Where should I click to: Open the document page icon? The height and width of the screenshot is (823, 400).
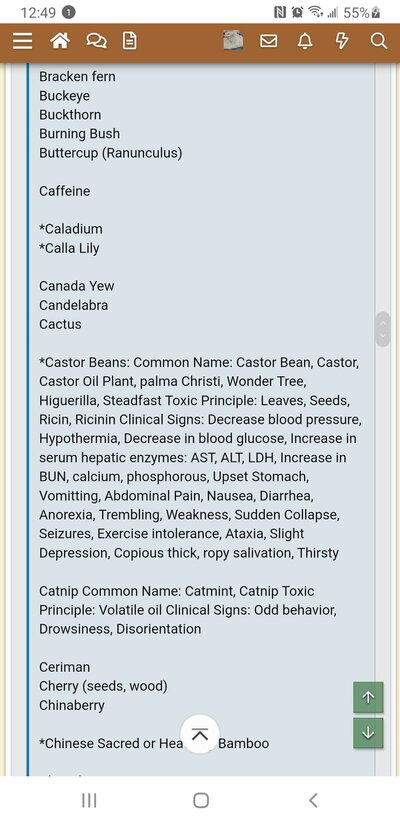130,41
